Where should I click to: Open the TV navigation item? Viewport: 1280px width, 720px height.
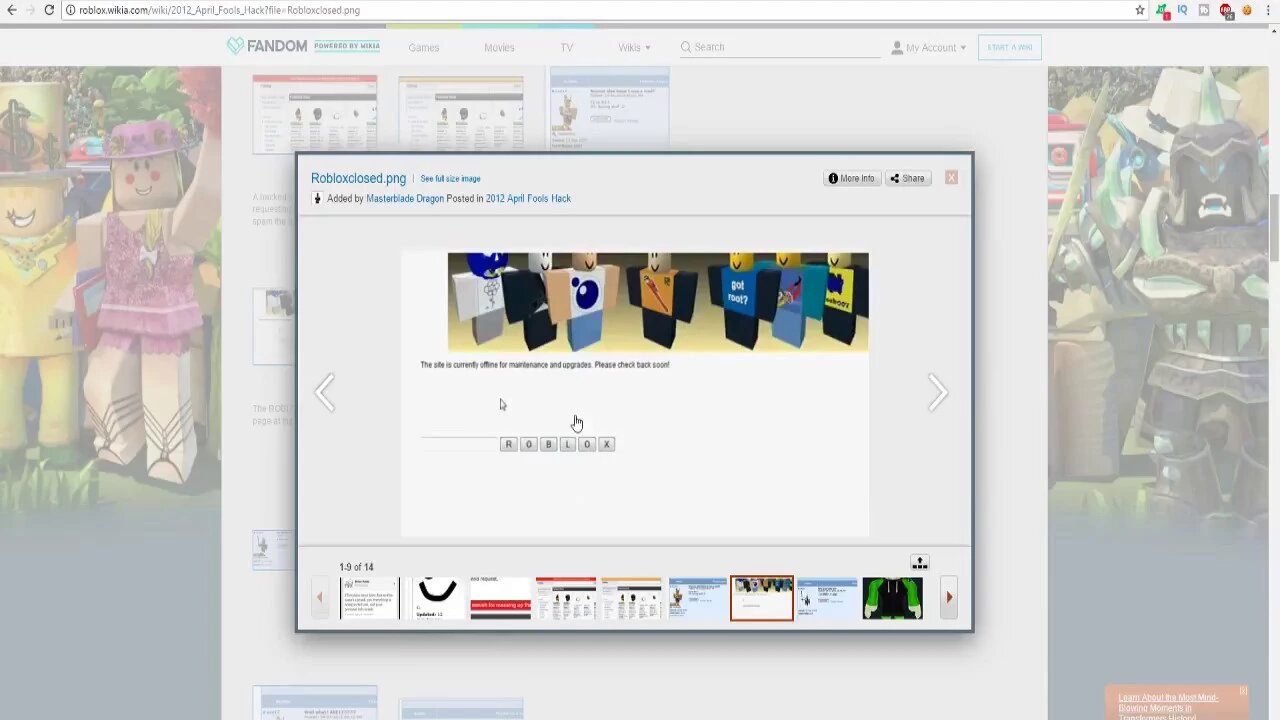click(566, 47)
